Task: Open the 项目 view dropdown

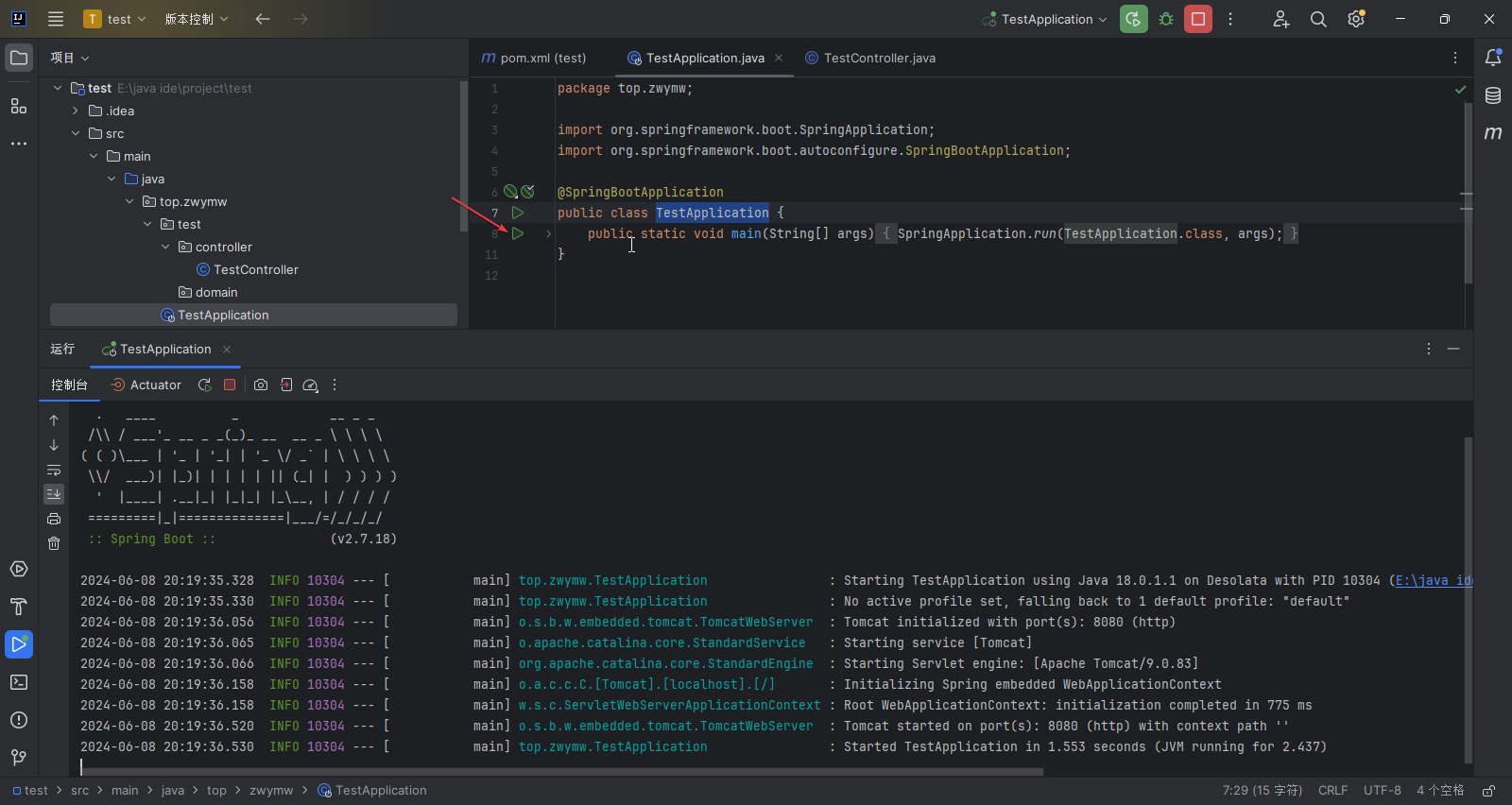Action: 70,58
